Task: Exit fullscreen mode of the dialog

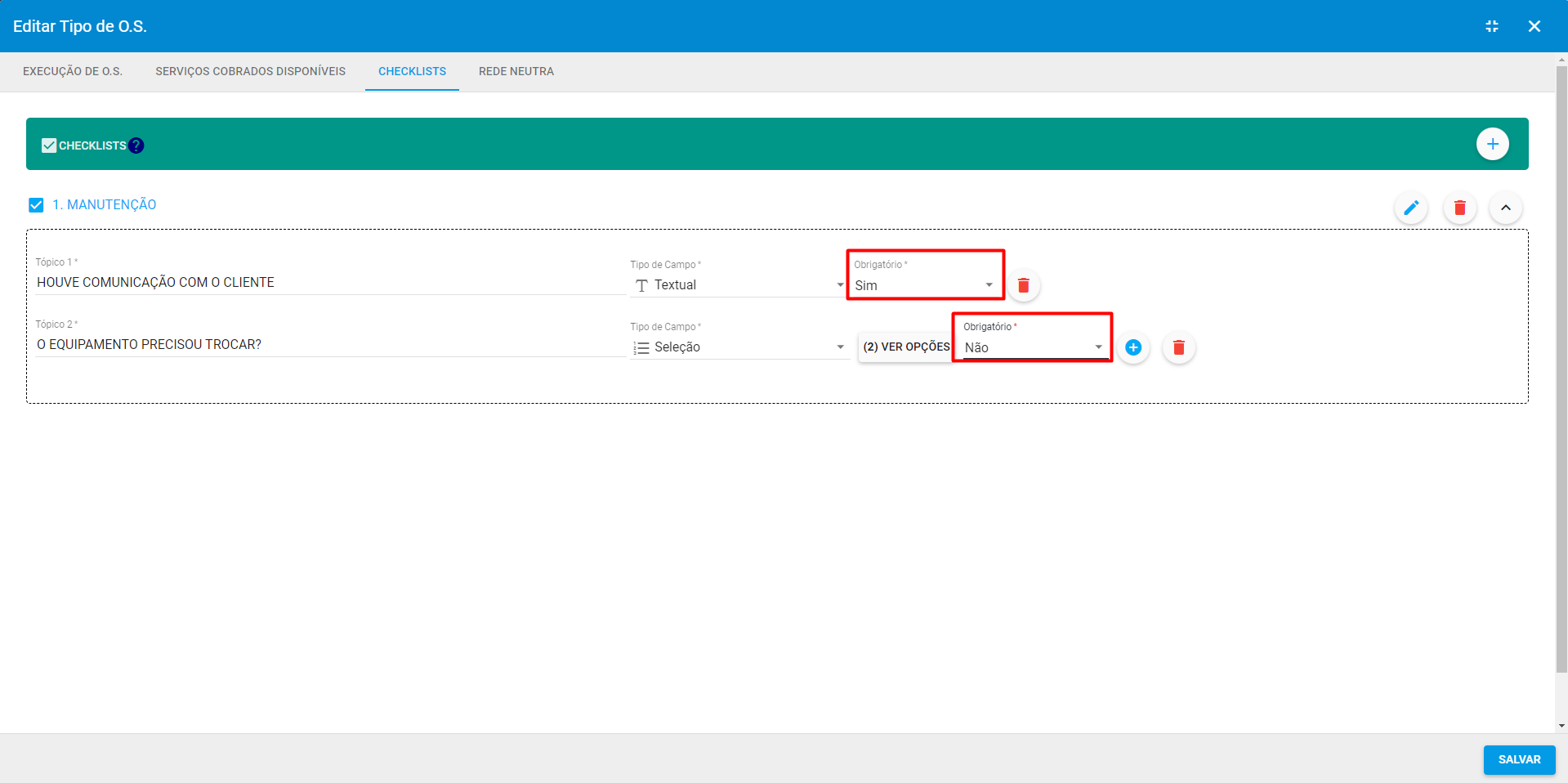Action: pos(1491,26)
